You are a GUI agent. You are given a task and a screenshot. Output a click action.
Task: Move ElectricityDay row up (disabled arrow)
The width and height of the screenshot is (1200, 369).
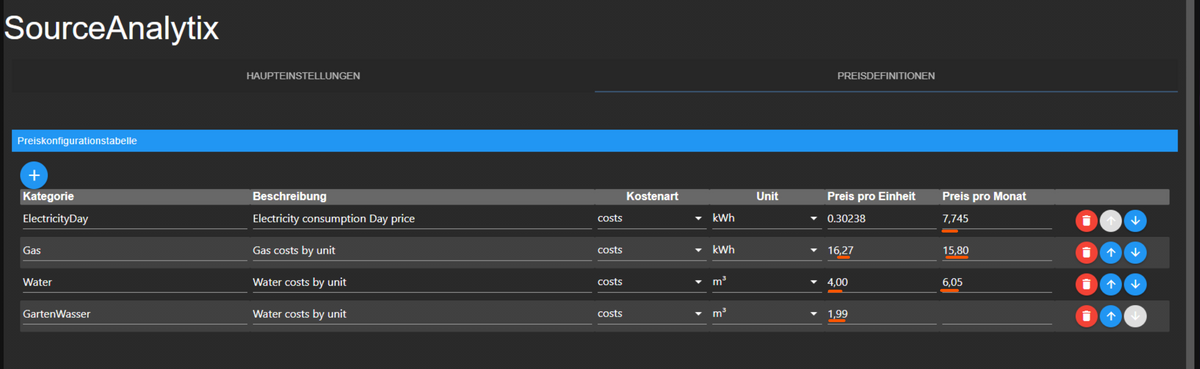click(x=1110, y=221)
